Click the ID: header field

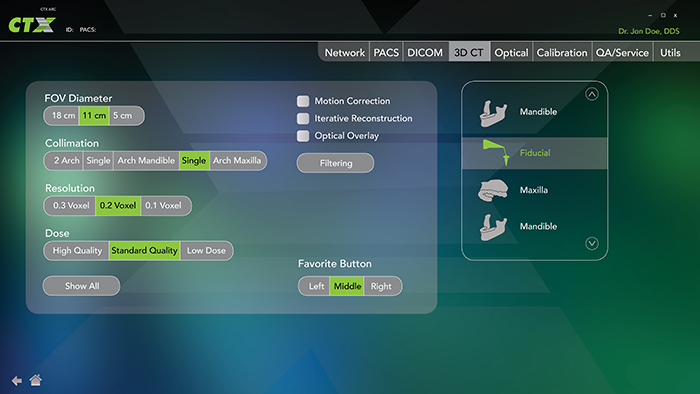tap(70, 30)
